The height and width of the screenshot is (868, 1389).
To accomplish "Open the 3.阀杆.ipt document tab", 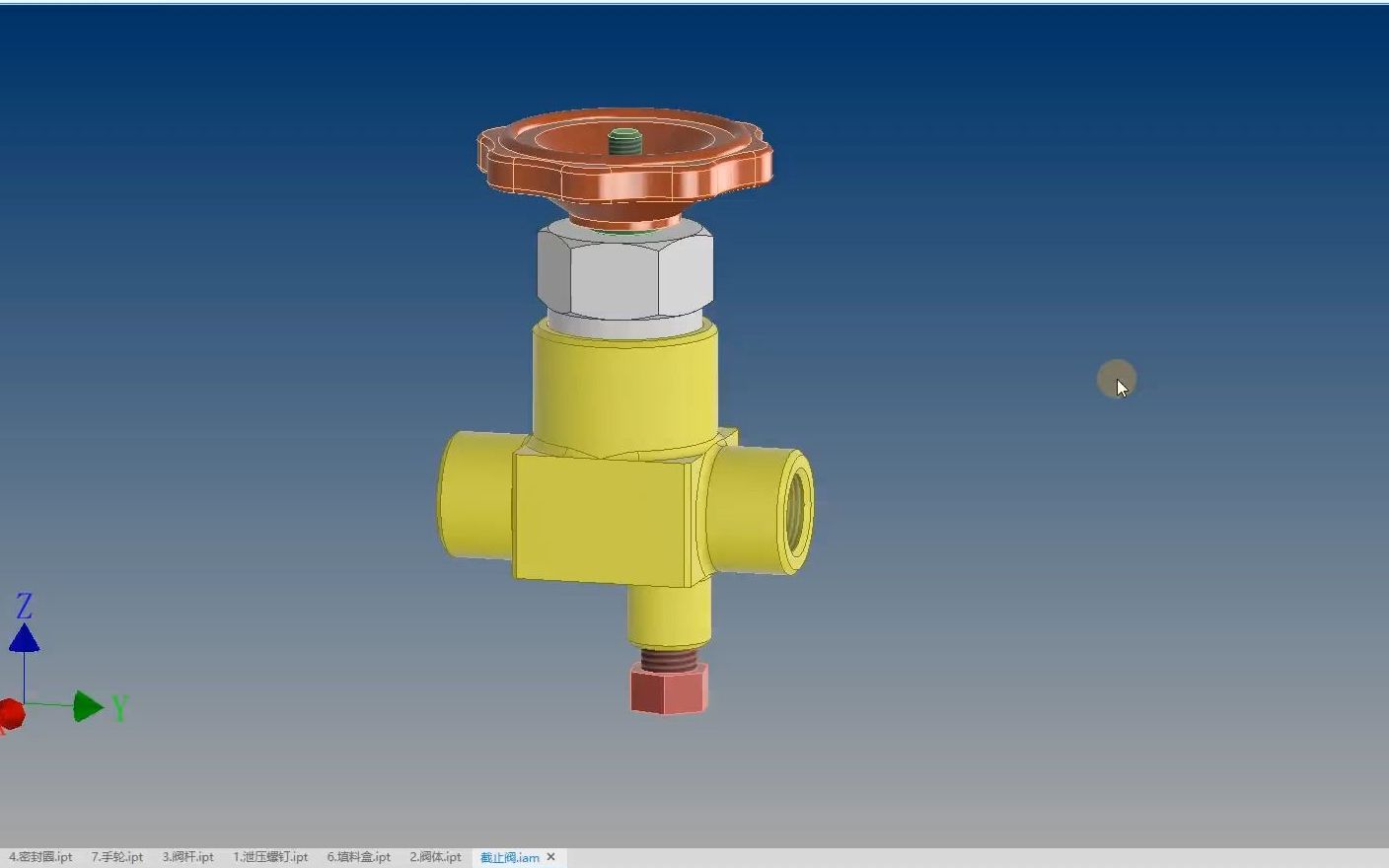I will tap(188, 857).
